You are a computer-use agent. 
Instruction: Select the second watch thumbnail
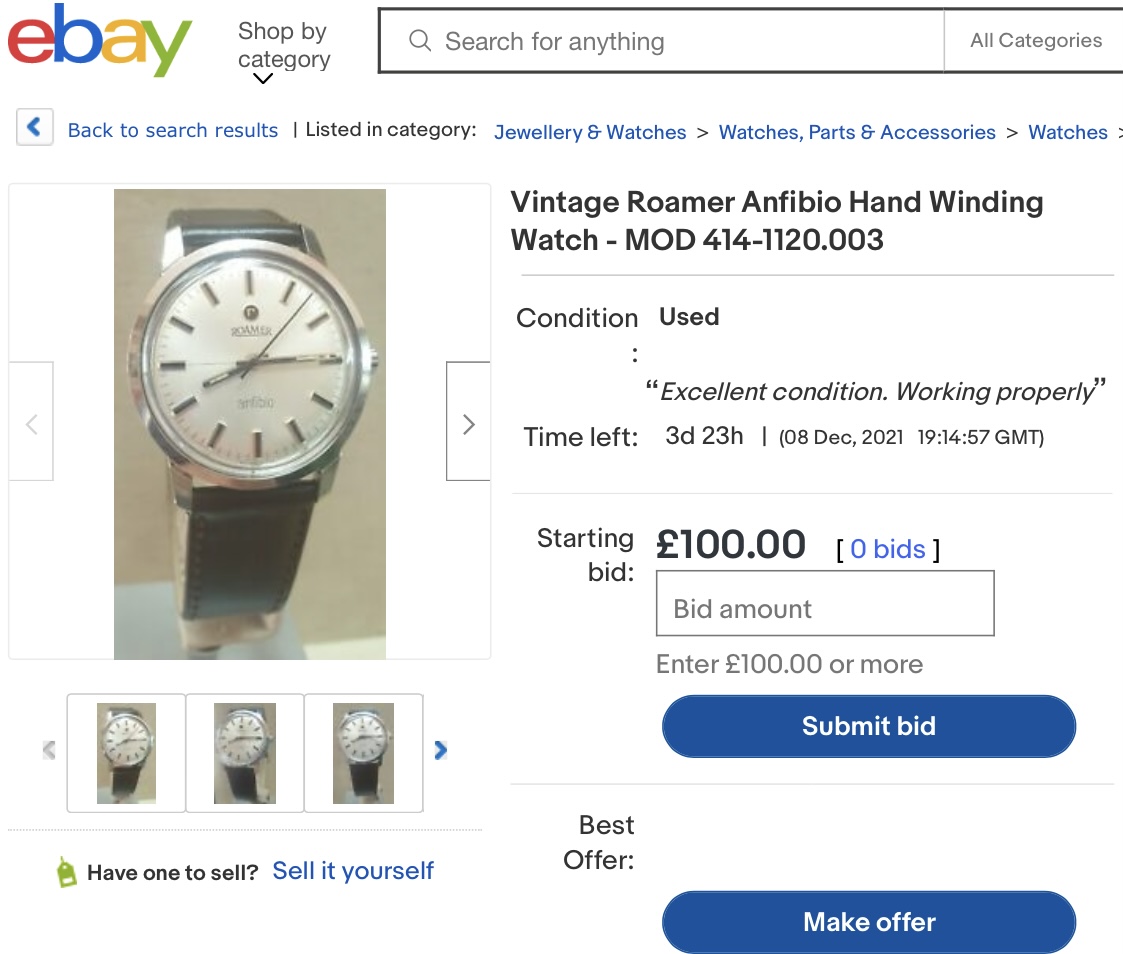245,753
